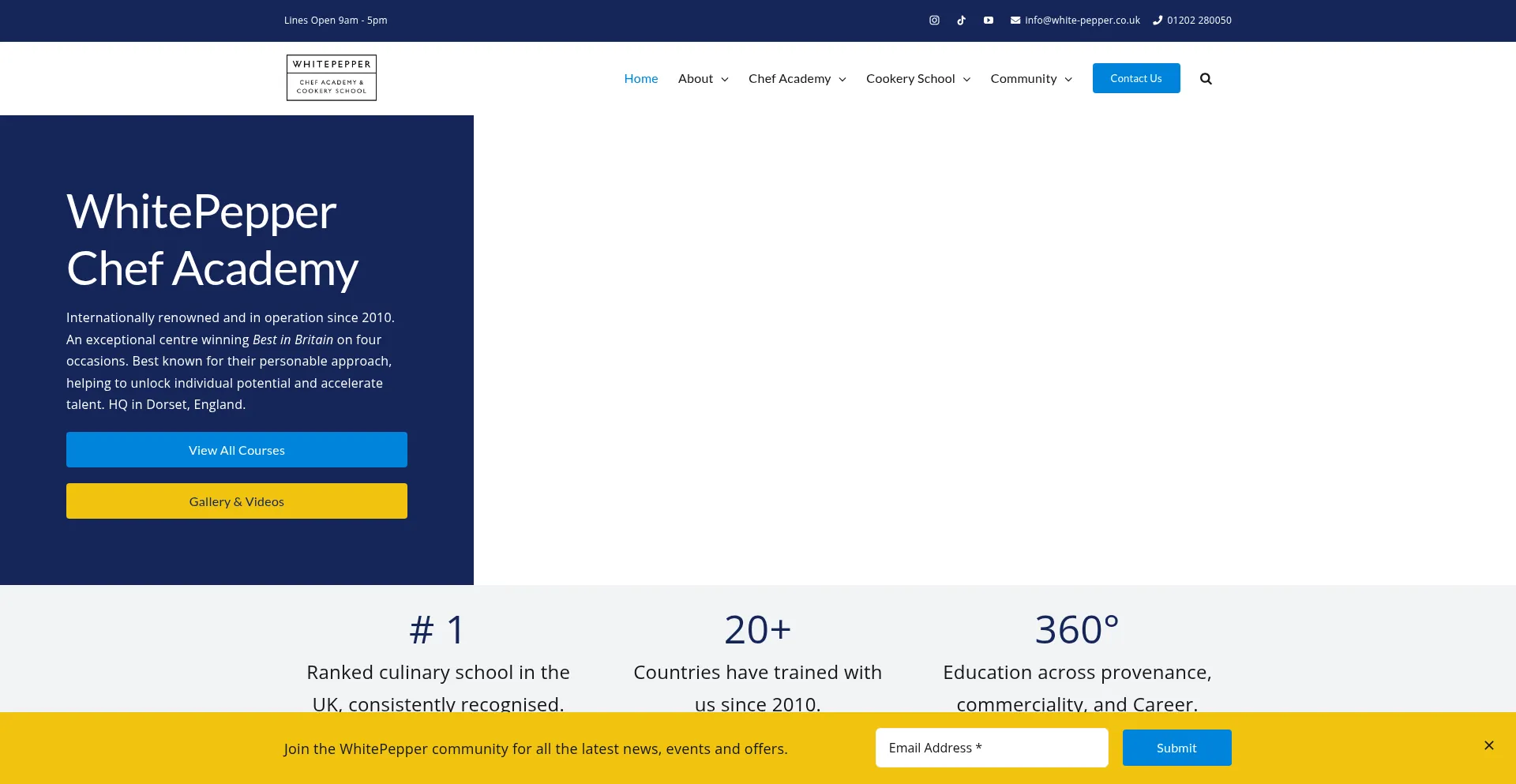Expand the Chef Academy menu chevron
Screen dimensions: 1516x784
tap(842, 79)
